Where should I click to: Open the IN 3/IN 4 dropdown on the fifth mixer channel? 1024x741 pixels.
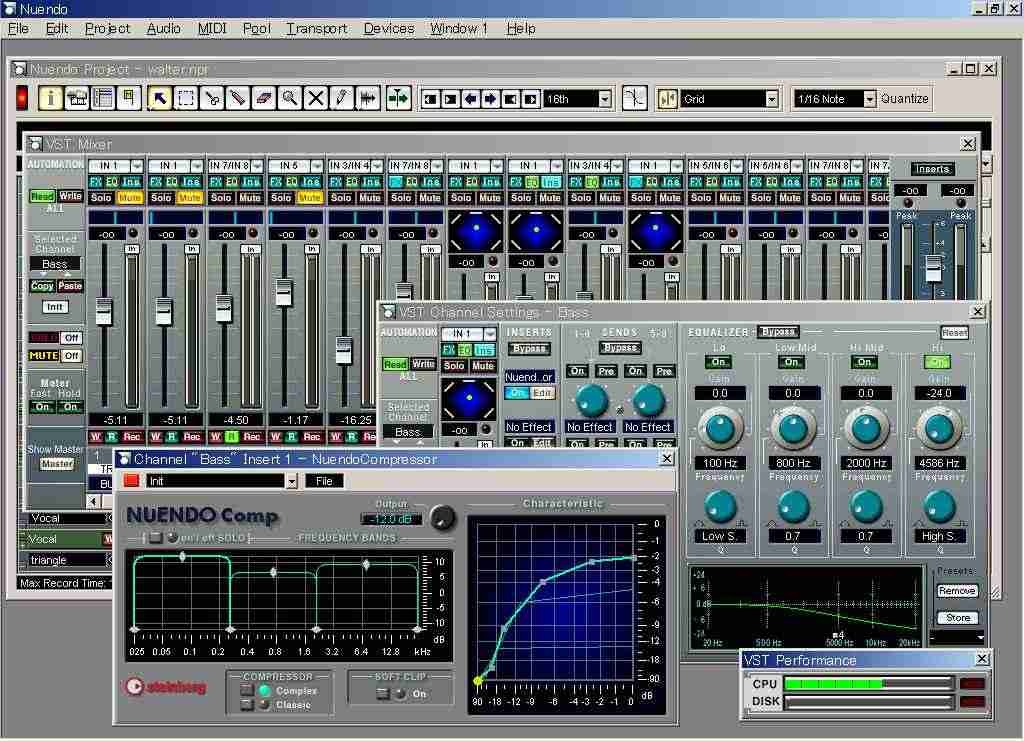(x=377, y=166)
